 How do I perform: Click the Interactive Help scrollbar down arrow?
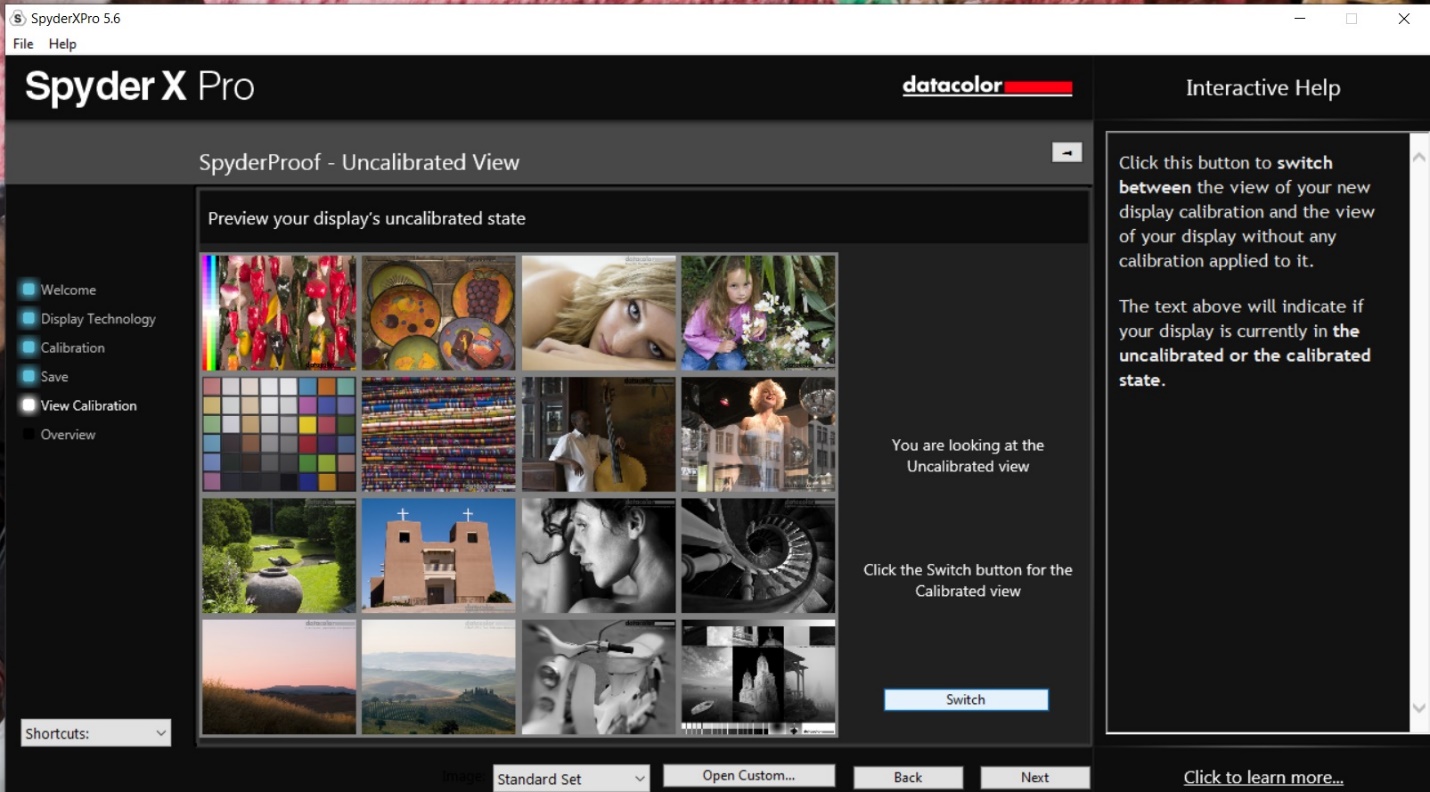tap(1419, 708)
